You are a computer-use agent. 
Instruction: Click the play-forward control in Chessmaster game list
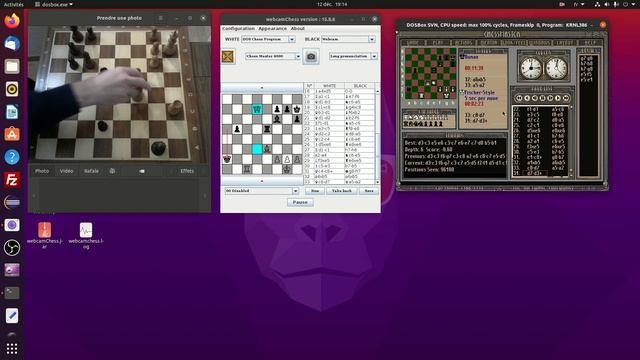point(558,98)
